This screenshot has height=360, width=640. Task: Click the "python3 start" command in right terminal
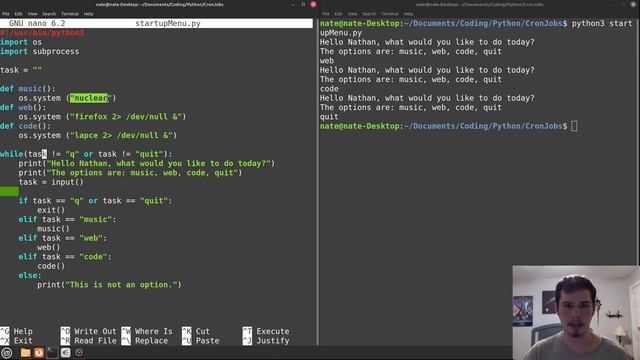coord(602,23)
